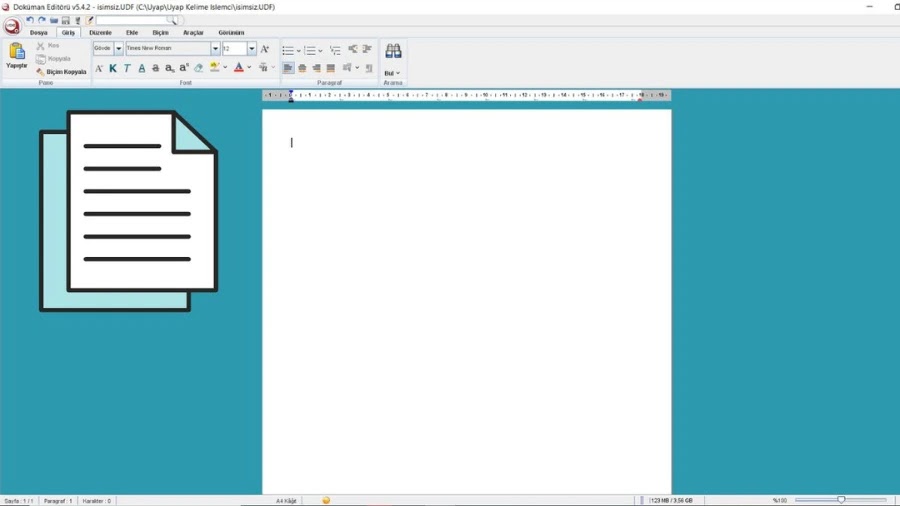Viewport: 900px width, 506px height.
Task: Open Find with the binoculars icon
Action: [x=393, y=51]
